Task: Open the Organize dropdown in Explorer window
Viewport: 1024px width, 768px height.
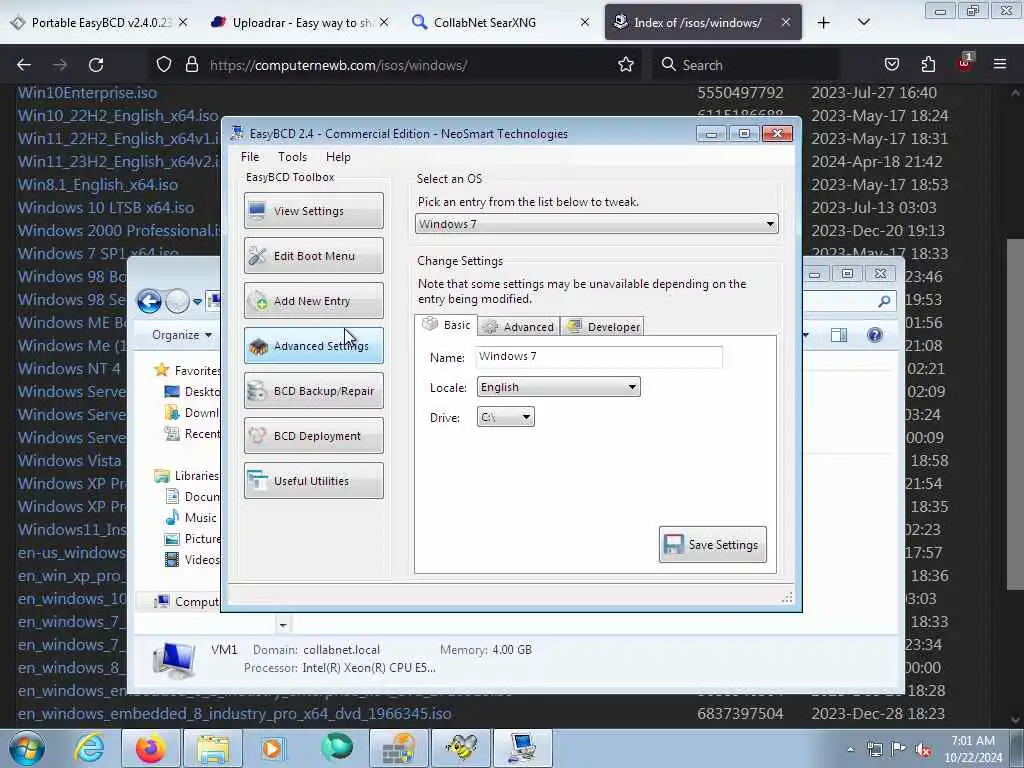Action: (182, 335)
